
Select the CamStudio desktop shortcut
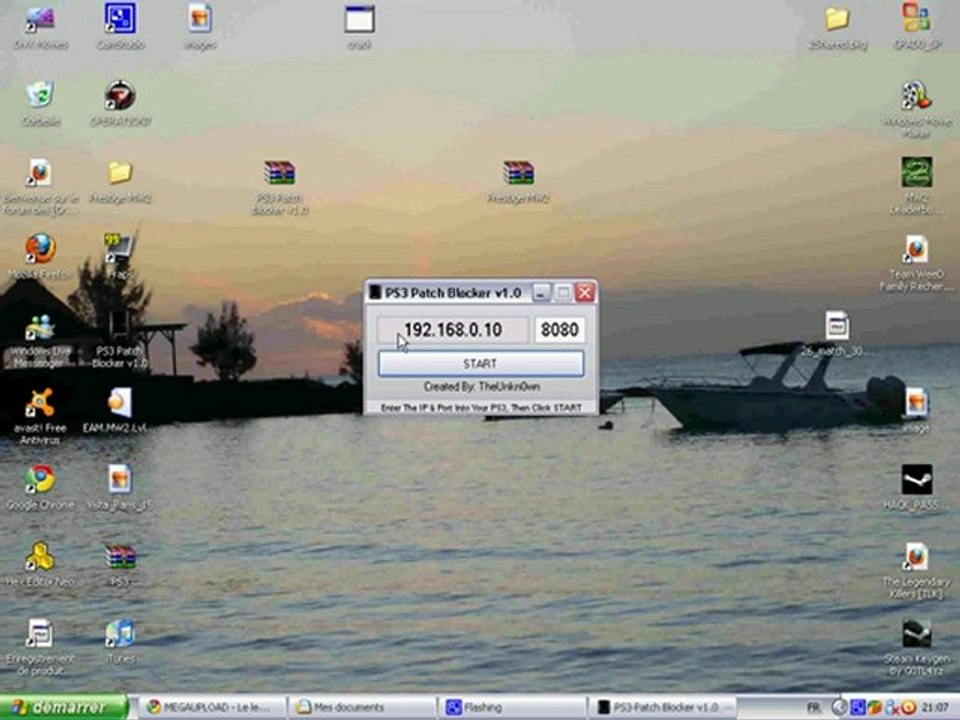(x=120, y=25)
